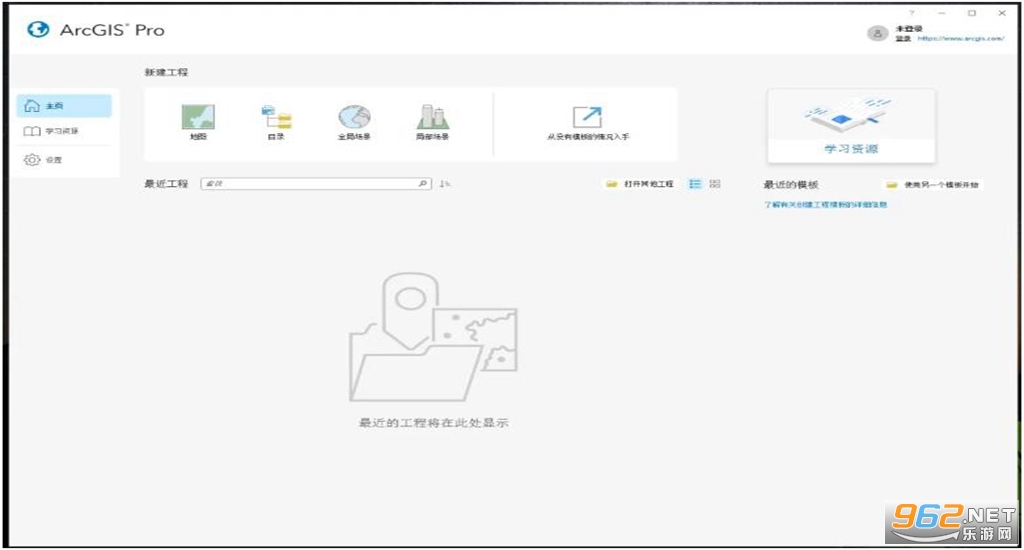
Task: Open another project via folder button
Action: [639, 184]
